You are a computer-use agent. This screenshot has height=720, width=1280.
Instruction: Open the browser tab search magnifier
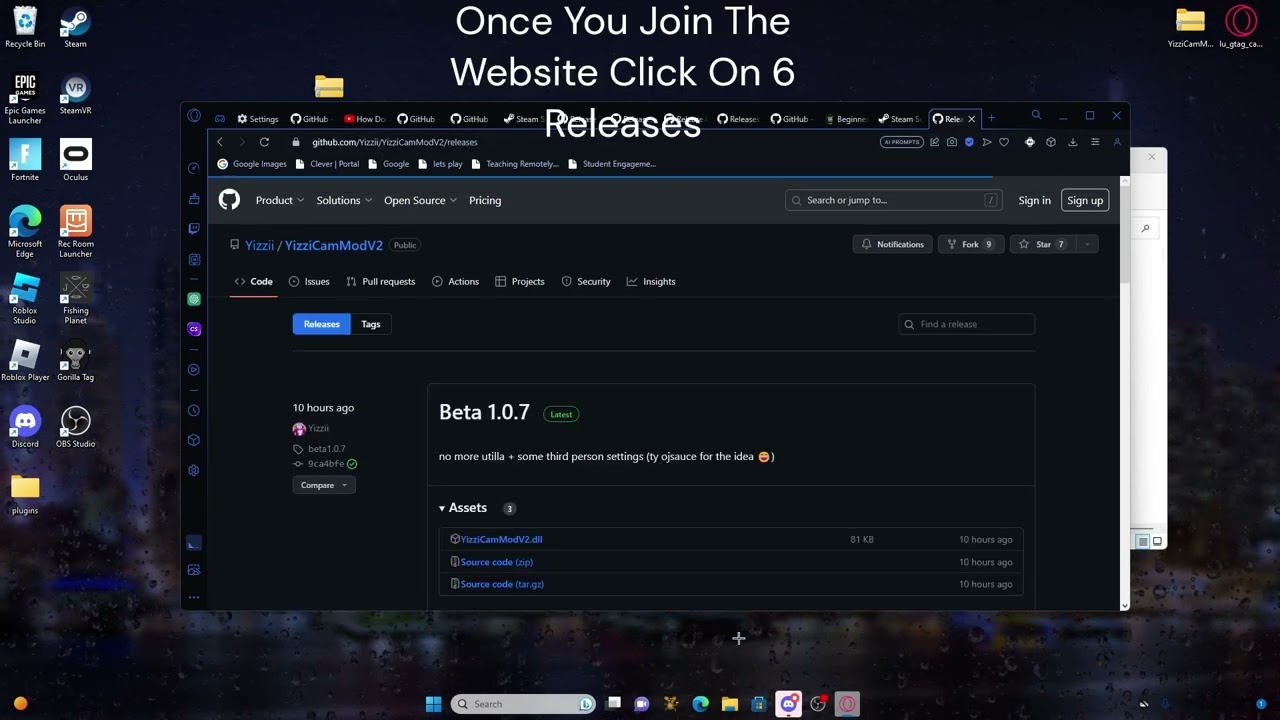pyautogui.click(x=1036, y=116)
